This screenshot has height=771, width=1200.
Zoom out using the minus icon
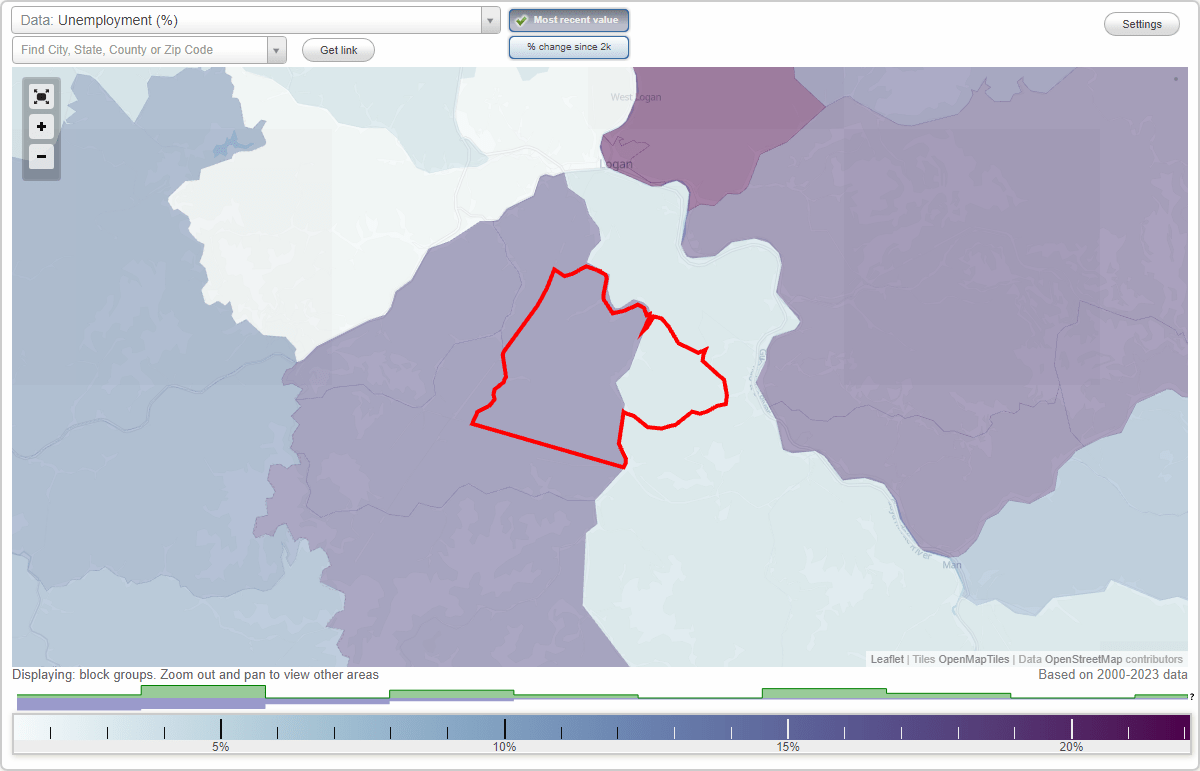point(41,157)
